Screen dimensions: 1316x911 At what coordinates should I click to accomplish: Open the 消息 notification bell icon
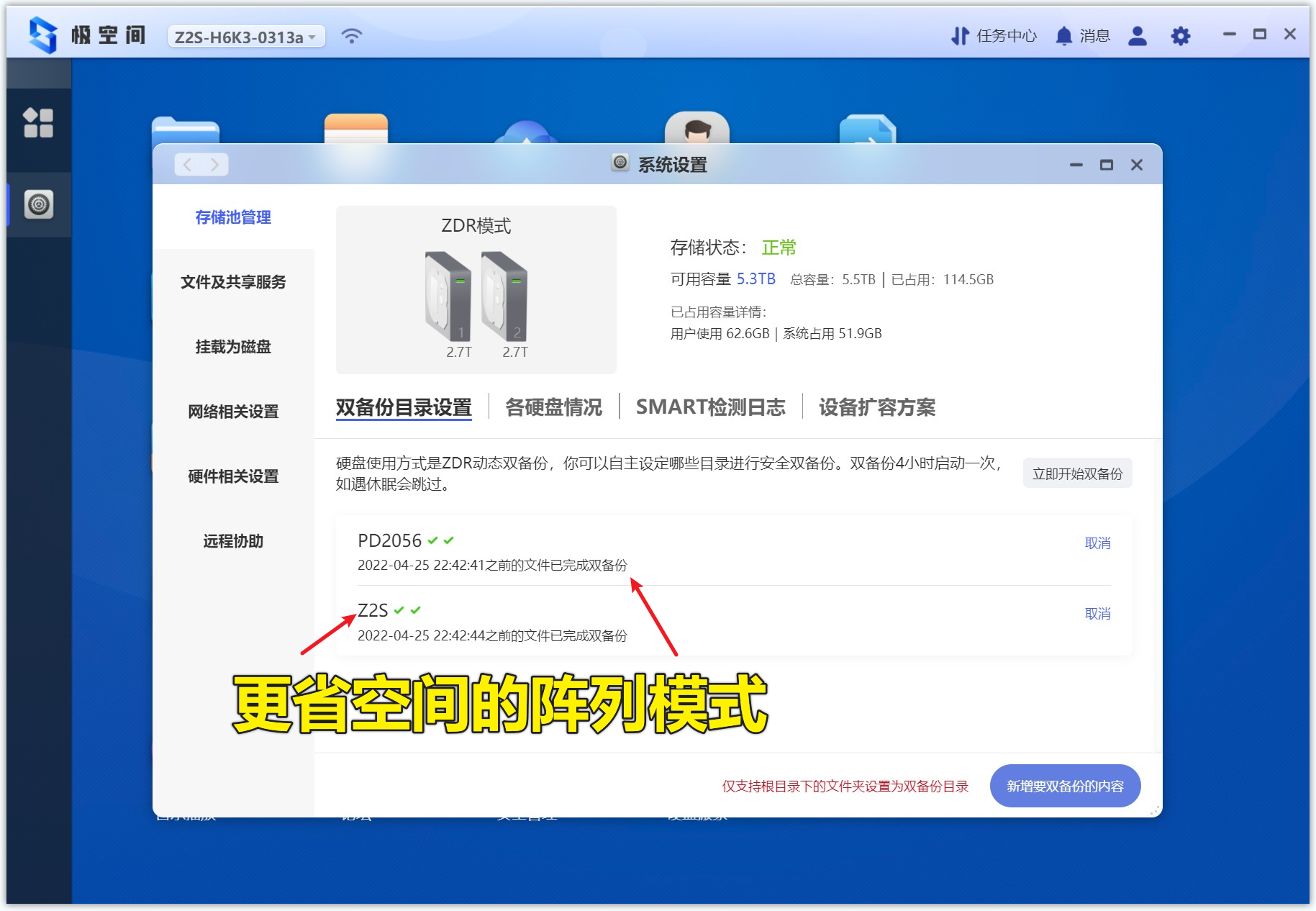point(1063,35)
